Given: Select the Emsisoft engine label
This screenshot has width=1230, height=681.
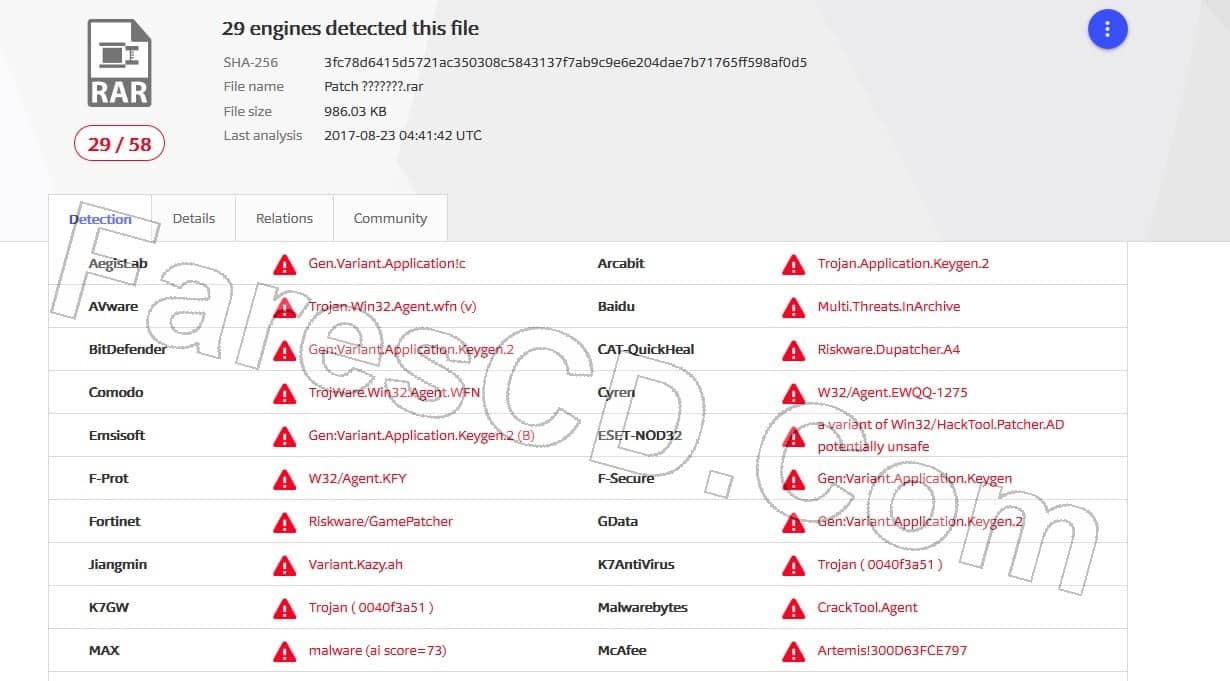Looking at the screenshot, I should 117,436.
